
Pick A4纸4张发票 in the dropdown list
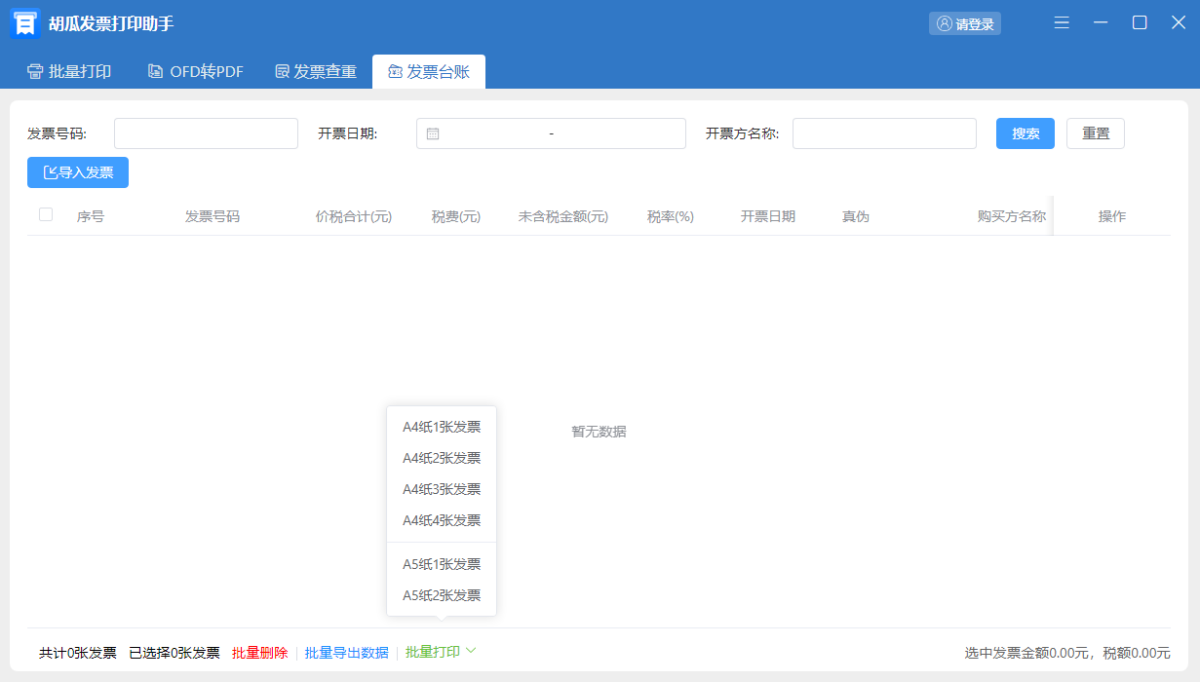pos(441,520)
